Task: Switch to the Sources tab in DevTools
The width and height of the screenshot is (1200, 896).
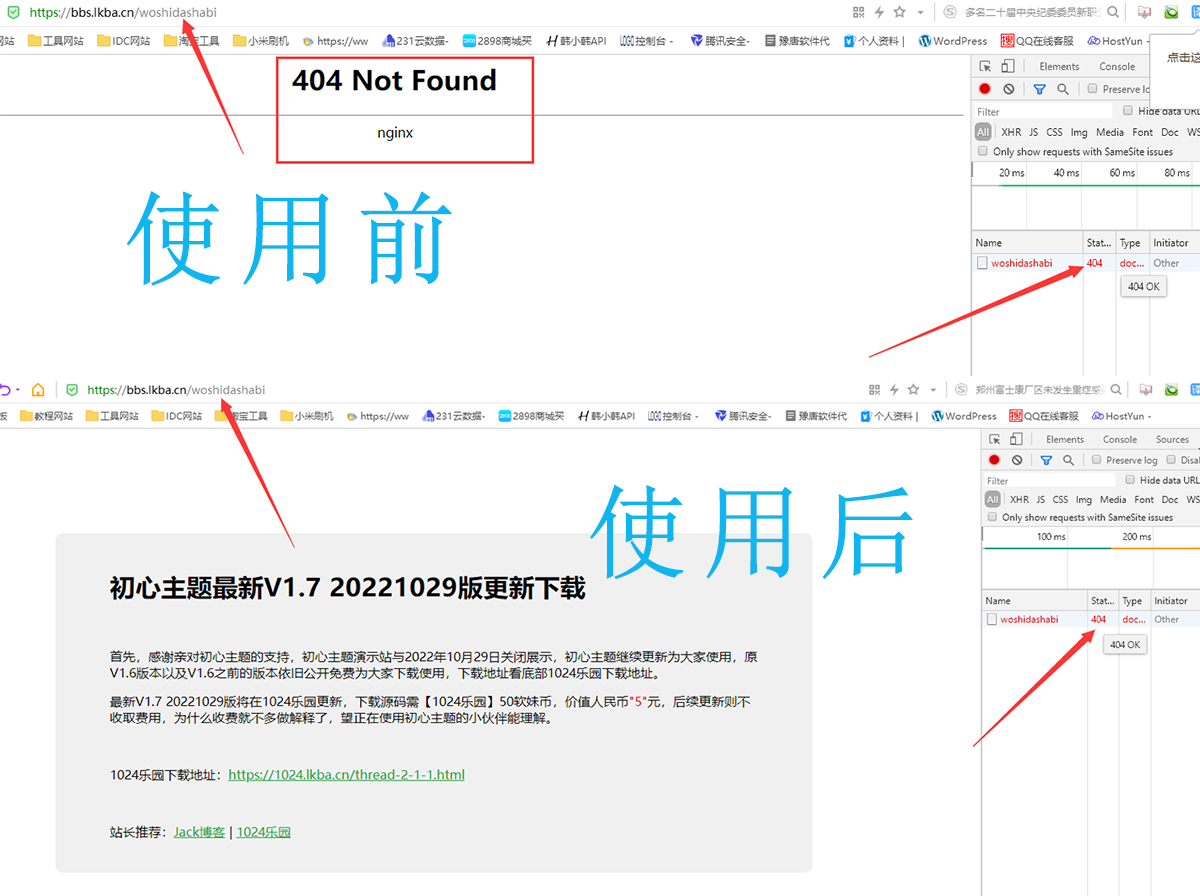Action: pyautogui.click(x=1172, y=439)
